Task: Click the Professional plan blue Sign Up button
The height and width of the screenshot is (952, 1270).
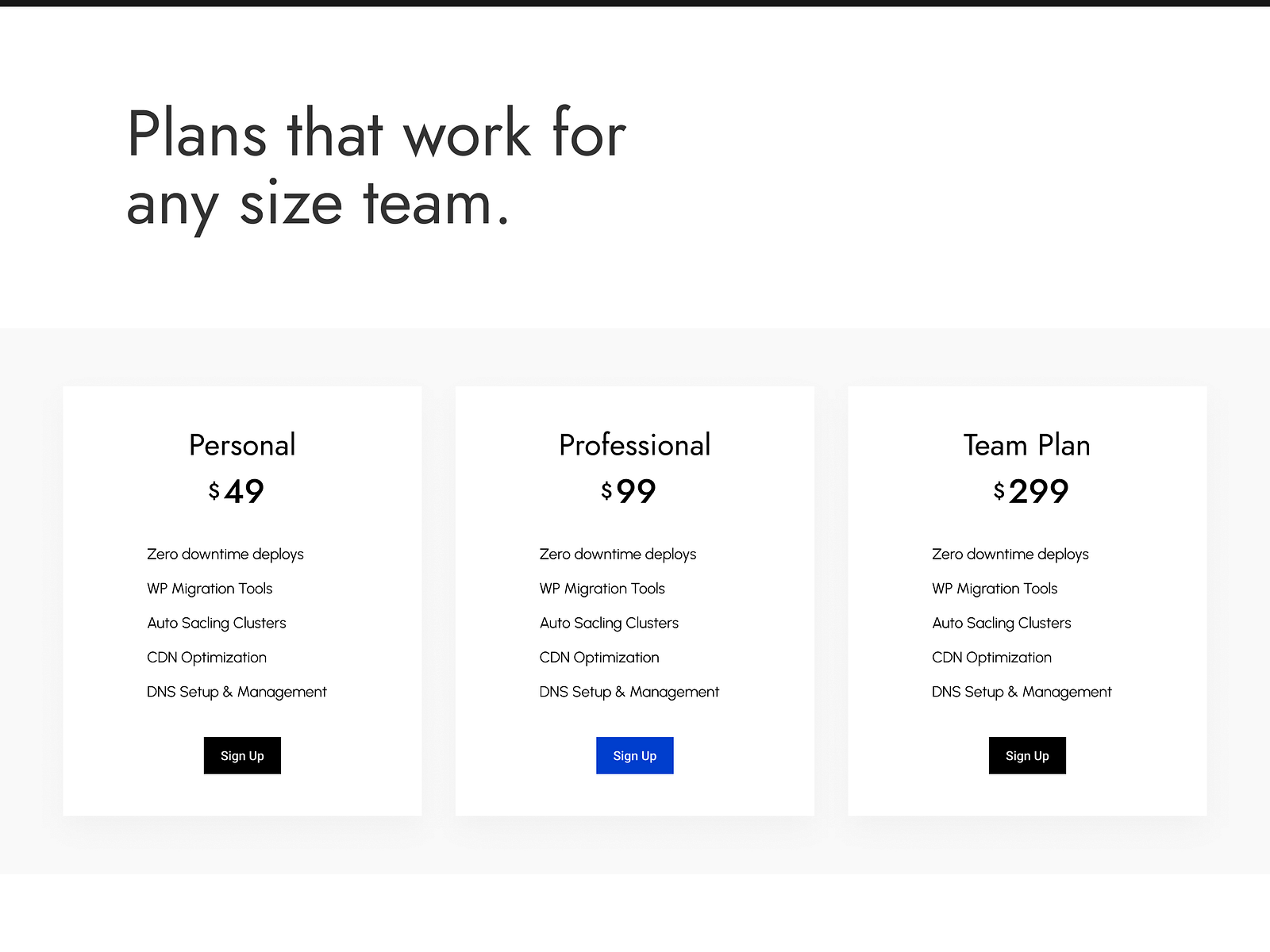Action: pyautogui.click(x=634, y=755)
